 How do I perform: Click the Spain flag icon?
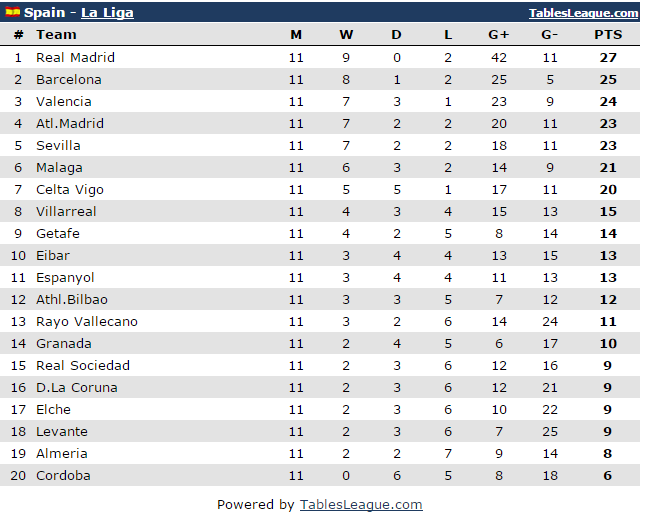[x=12, y=13]
